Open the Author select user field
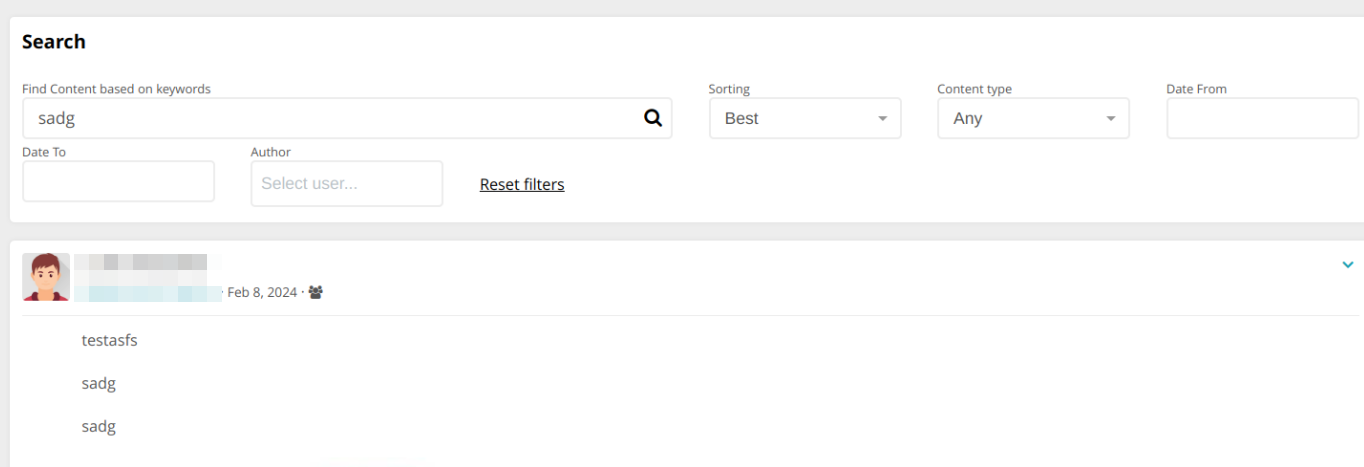This screenshot has width=1364, height=467. coord(347,184)
